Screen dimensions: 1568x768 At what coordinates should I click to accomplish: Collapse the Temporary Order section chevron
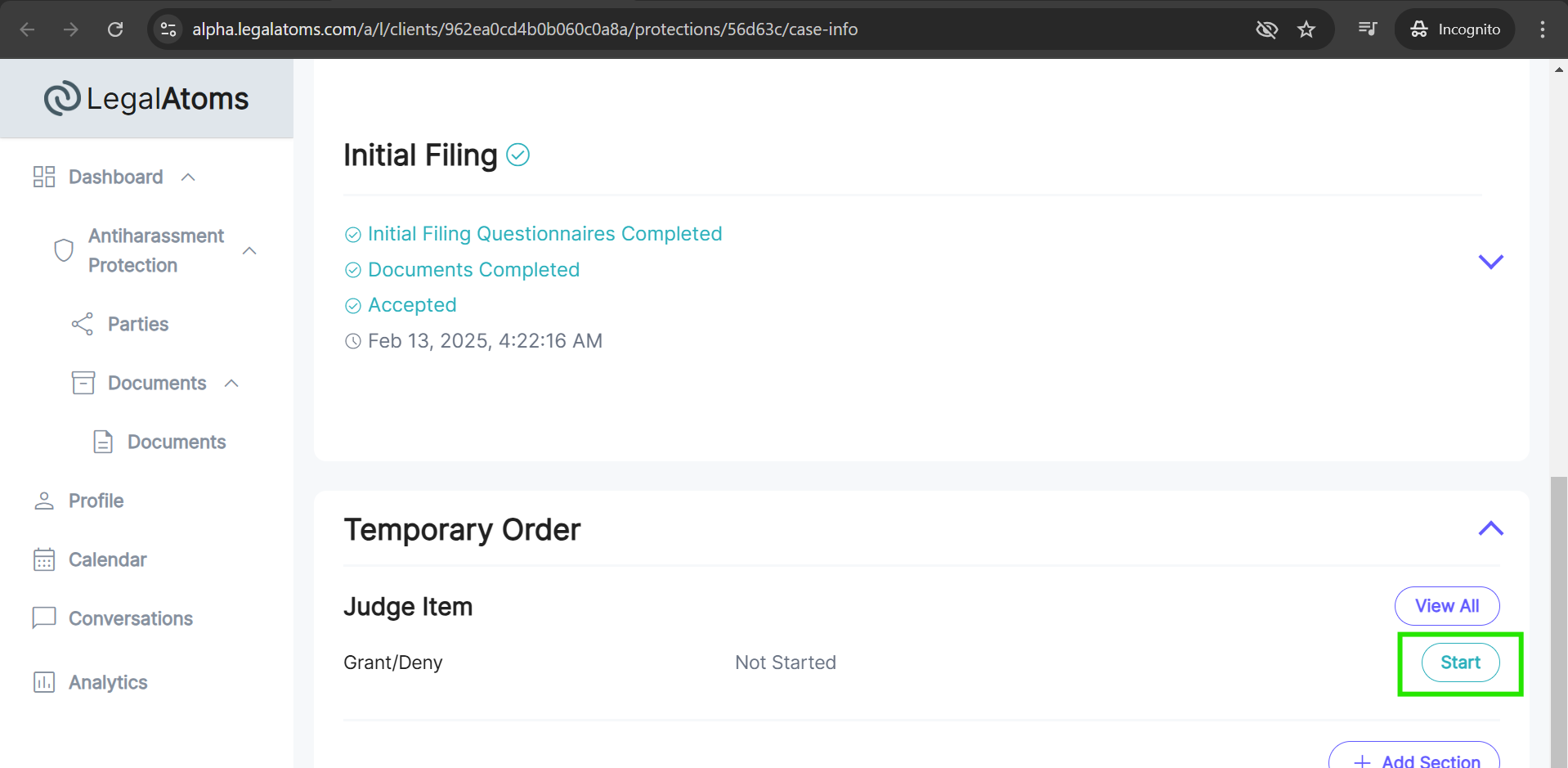(x=1491, y=528)
